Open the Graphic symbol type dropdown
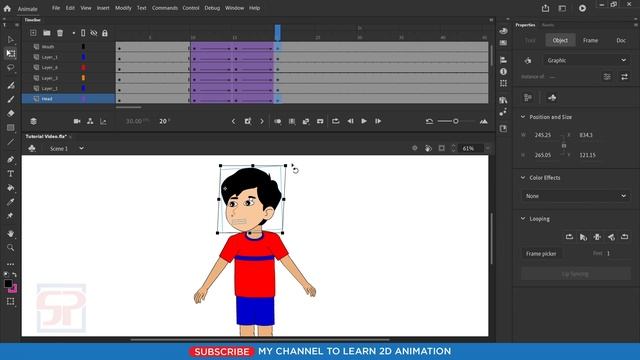 pyautogui.click(x=587, y=60)
